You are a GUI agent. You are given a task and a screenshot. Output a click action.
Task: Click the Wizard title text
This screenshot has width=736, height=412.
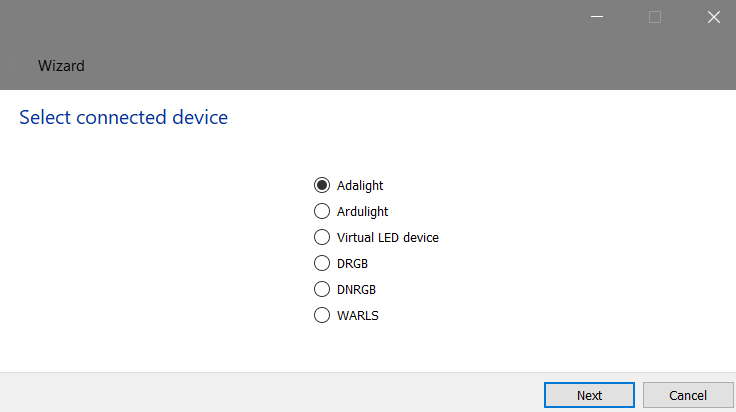[61, 66]
